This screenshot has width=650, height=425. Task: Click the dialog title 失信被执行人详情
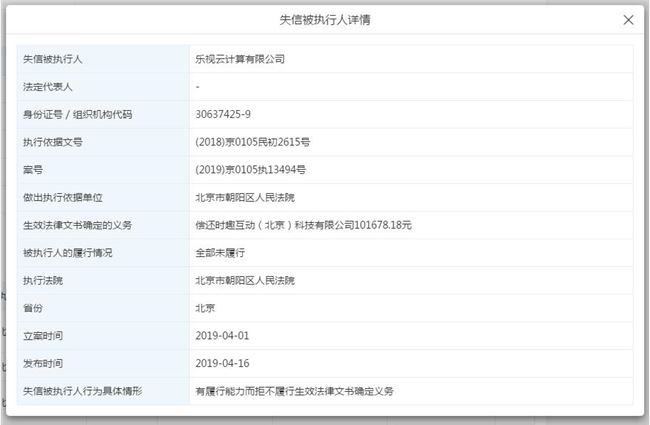coord(325,19)
